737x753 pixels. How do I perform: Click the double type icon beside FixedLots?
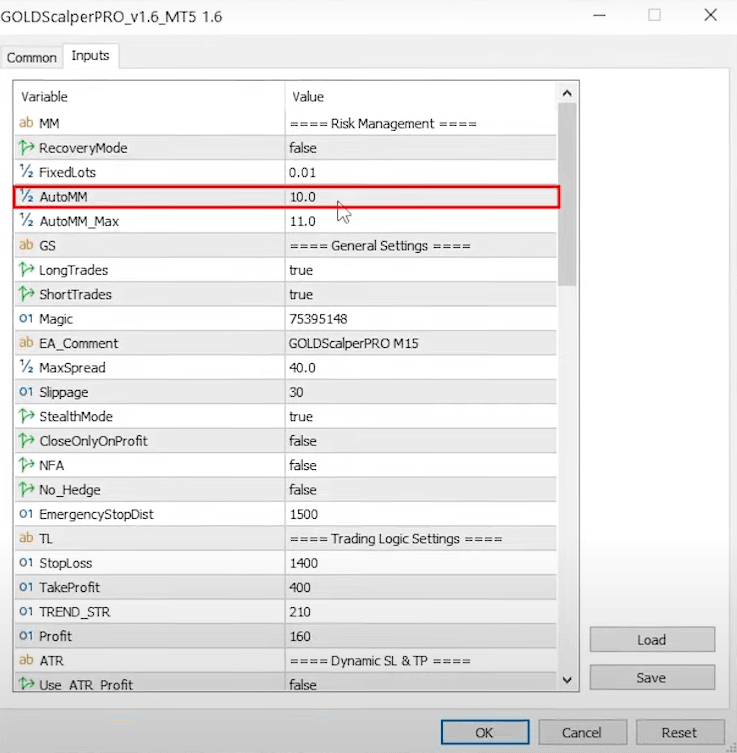[26, 172]
